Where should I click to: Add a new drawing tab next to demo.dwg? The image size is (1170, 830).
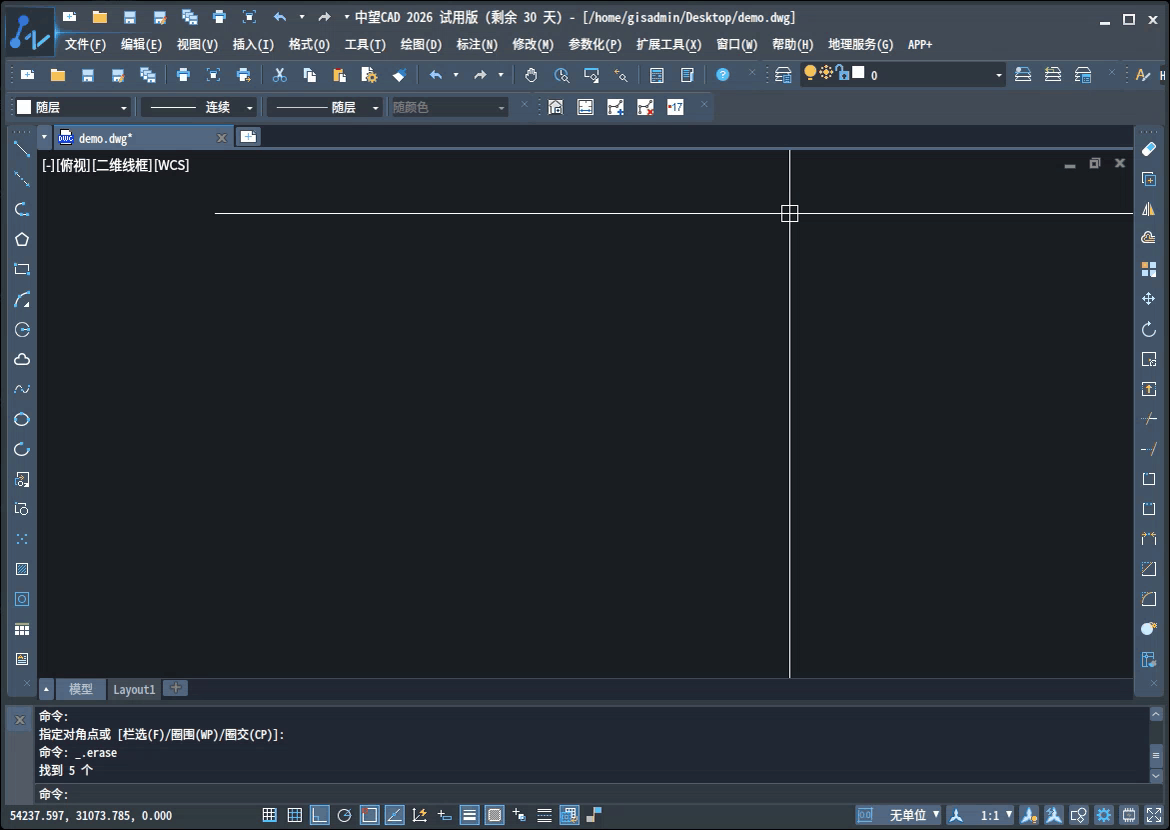248,137
